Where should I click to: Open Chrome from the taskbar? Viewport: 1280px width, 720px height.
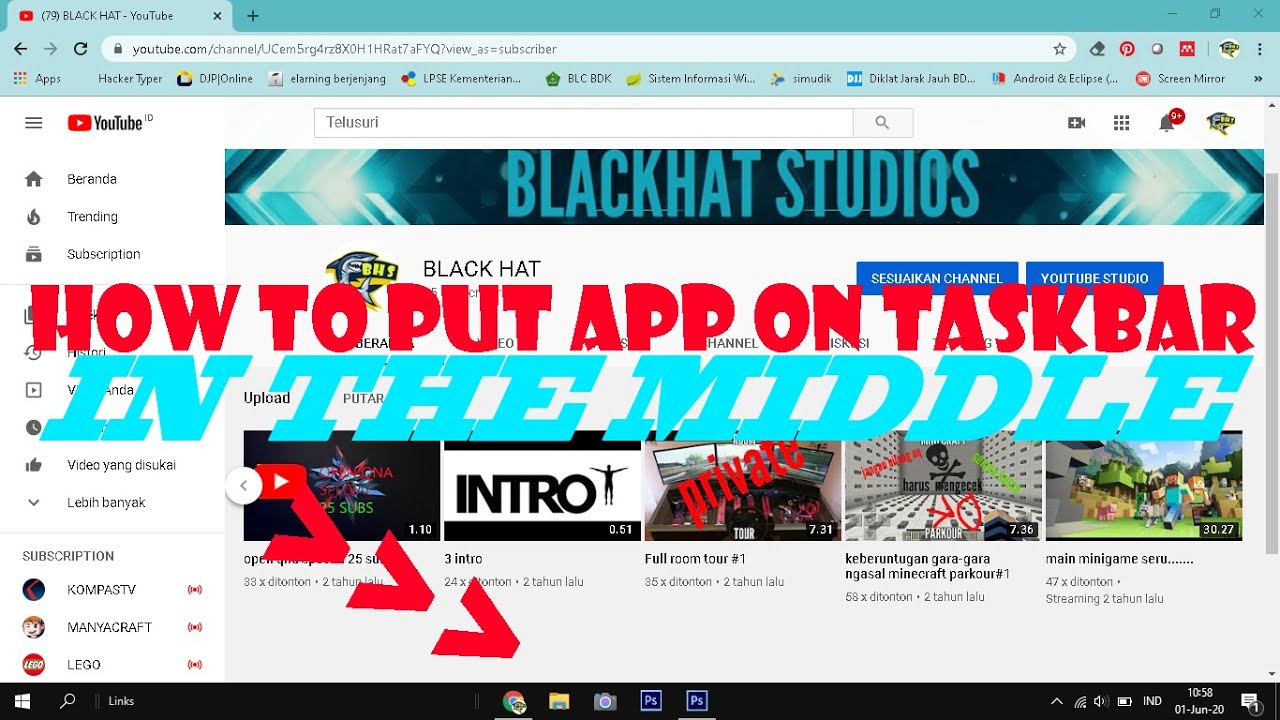(514, 701)
